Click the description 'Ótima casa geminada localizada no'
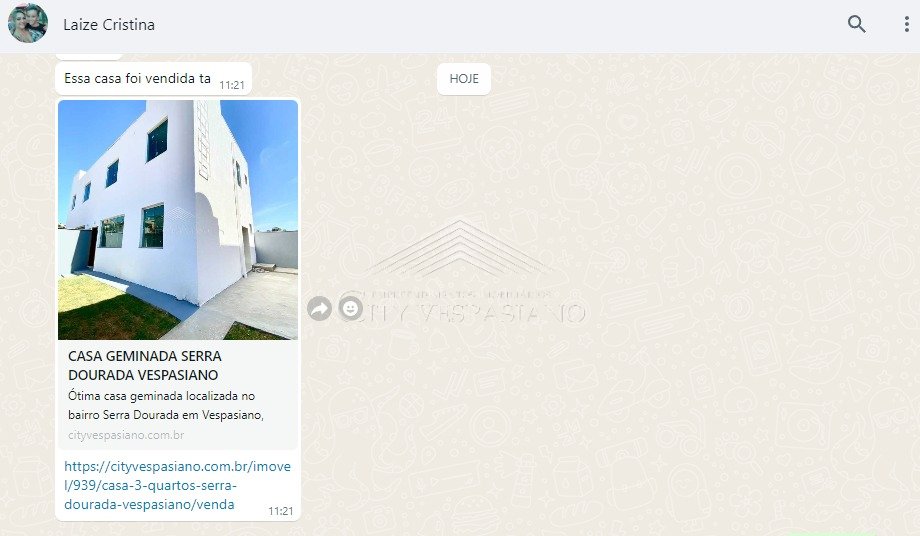Viewport: 920px width, 536px height. 161,396
